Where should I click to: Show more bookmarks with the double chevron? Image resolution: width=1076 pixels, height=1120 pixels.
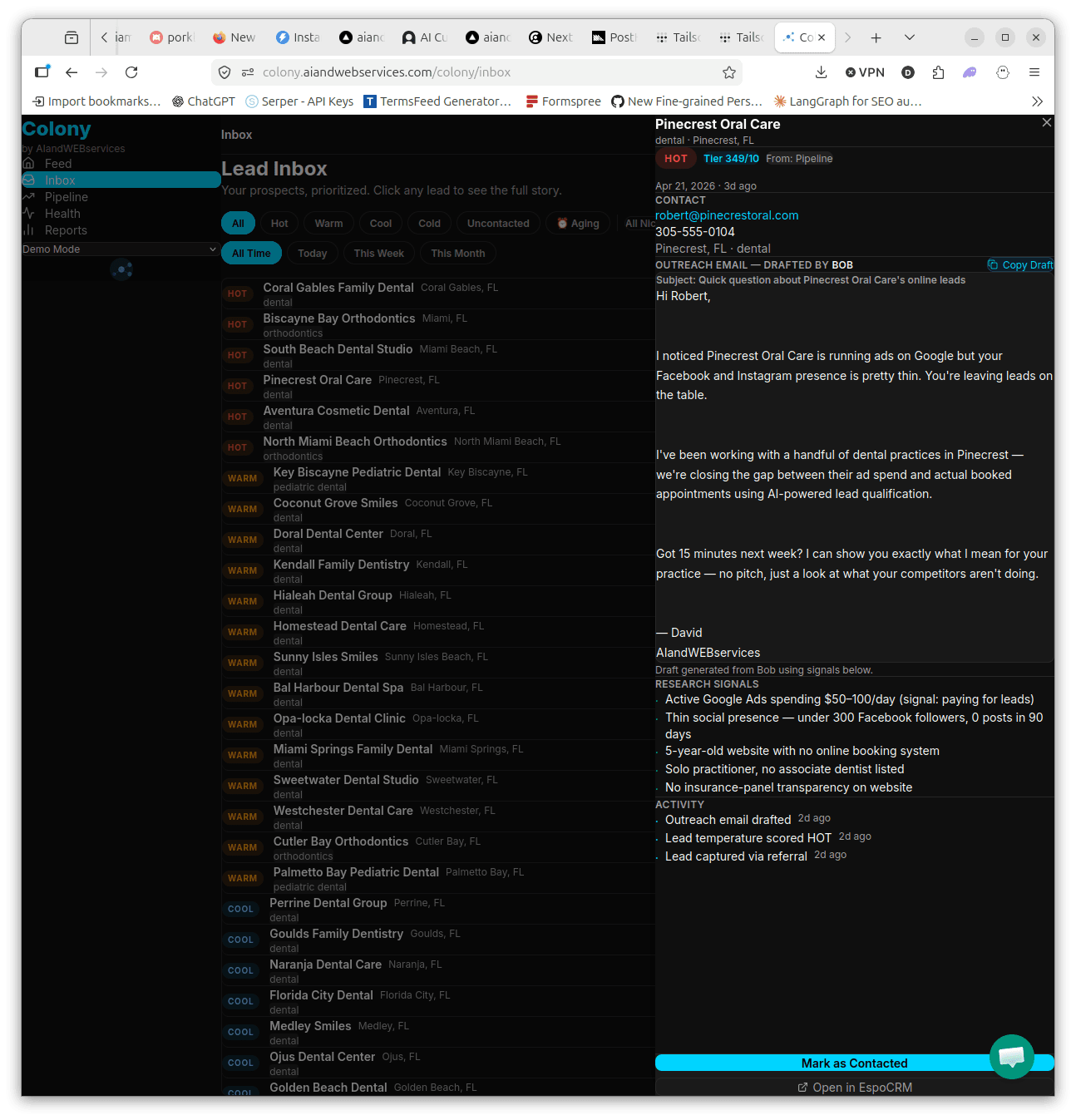tap(1037, 101)
